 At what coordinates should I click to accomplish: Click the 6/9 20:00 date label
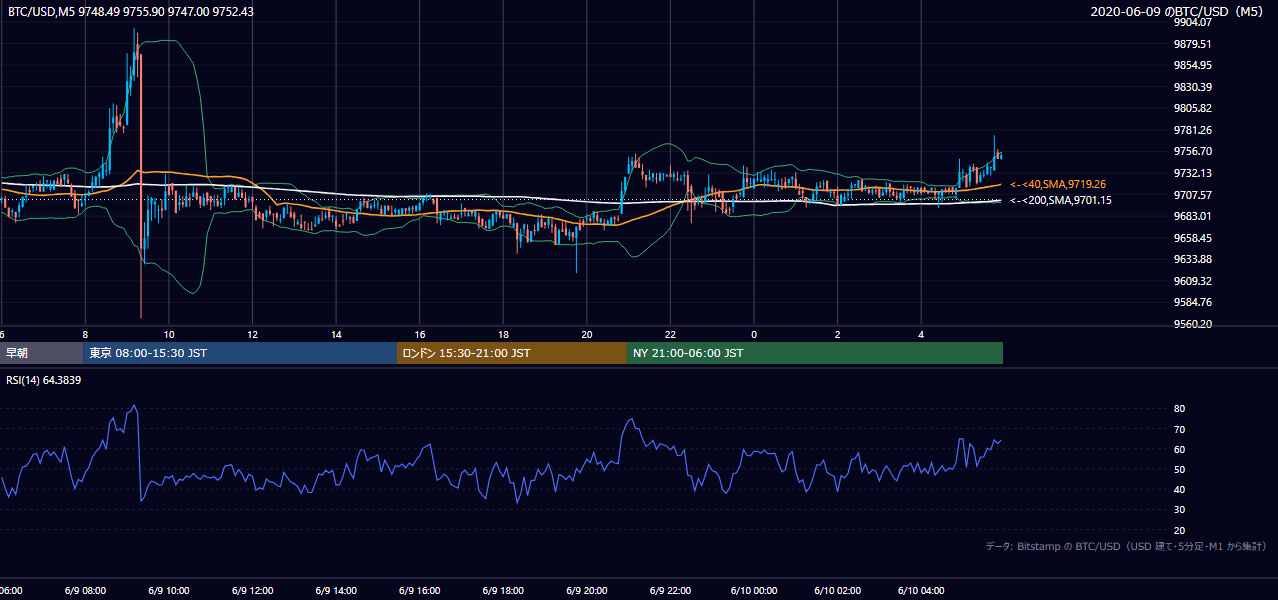tap(586, 591)
